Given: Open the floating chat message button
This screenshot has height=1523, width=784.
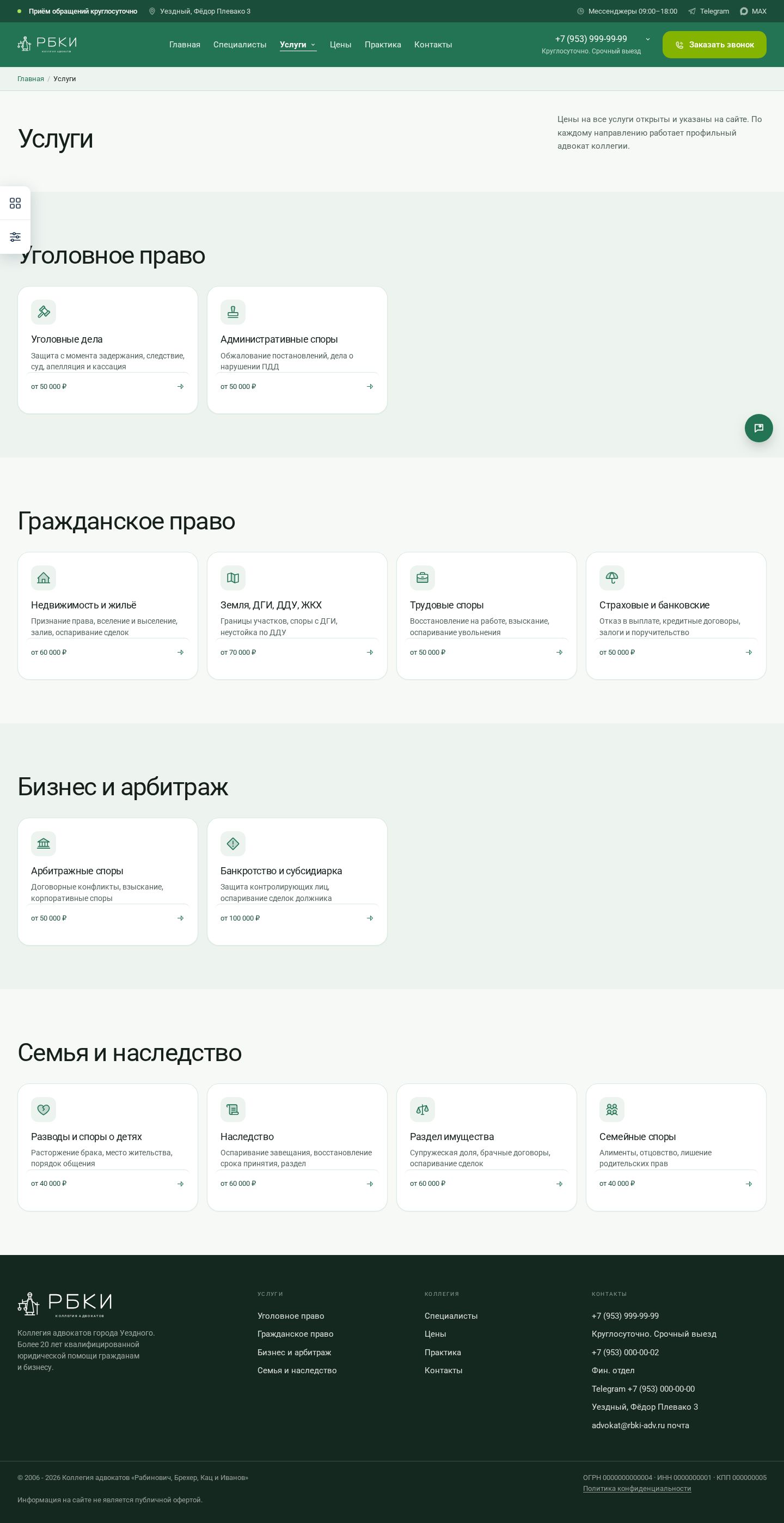Looking at the screenshot, I should point(758,428).
